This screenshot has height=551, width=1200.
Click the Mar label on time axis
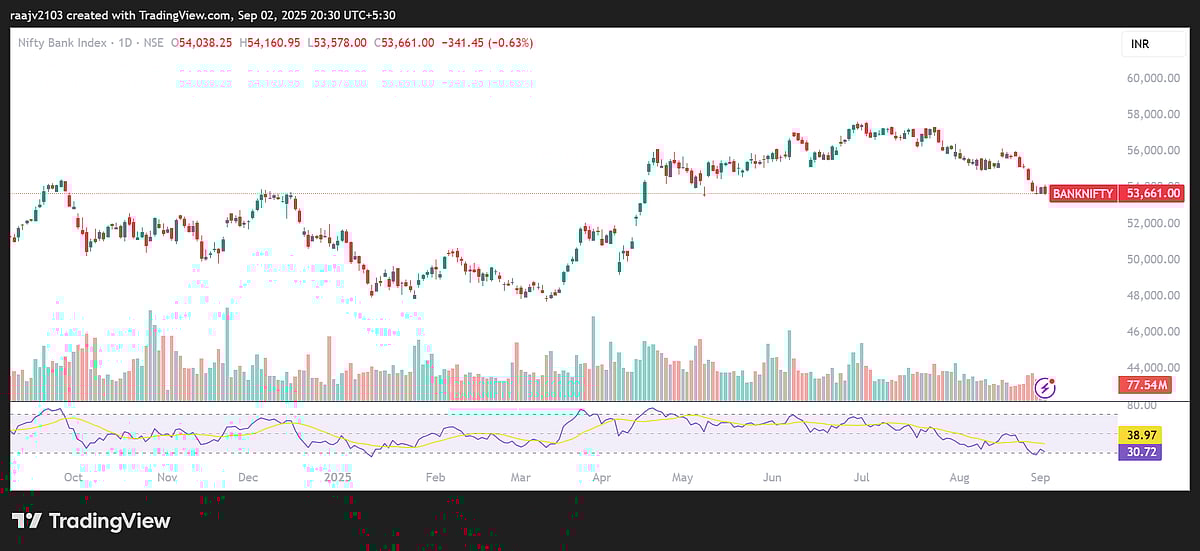pyautogui.click(x=521, y=478)
